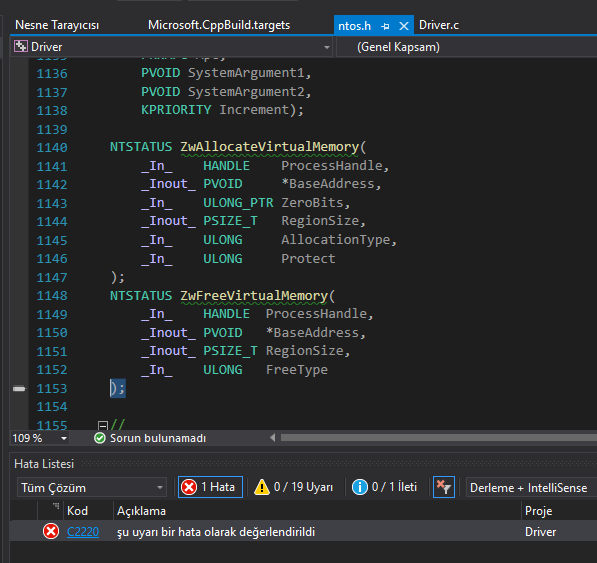597x563 pixels.
Task: Click the KPRIORITY type on line 1138
Action: 176,110
